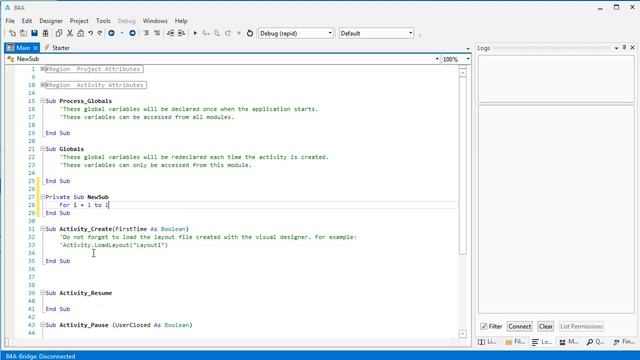Click the Undo arrow icon
Viewport: 640px width, 360px height.
click(x=91, y=33)
